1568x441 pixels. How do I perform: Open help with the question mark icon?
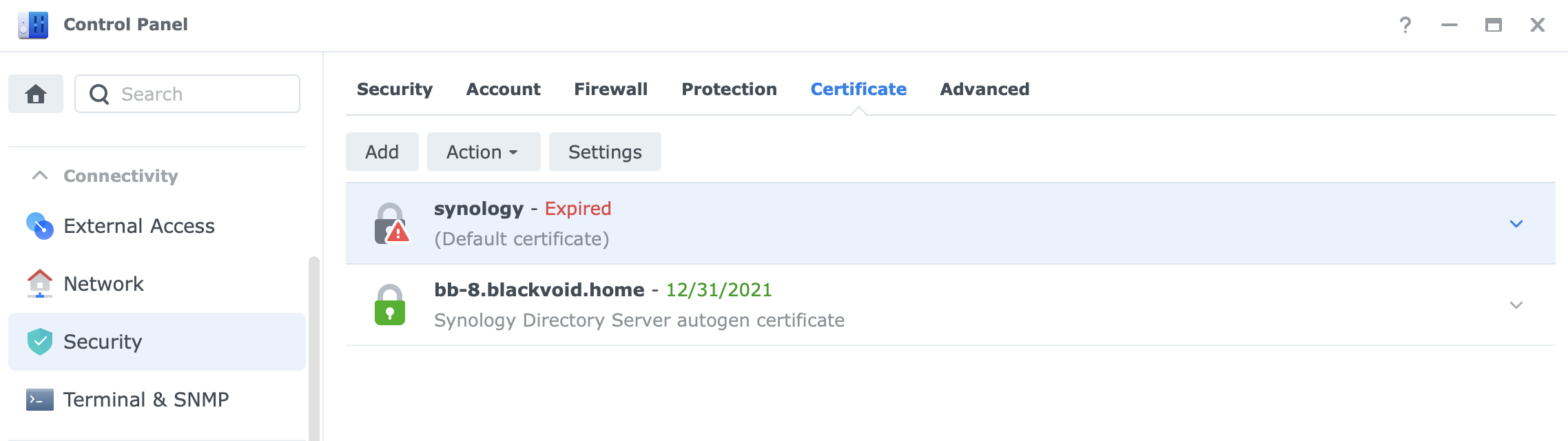click(1405, 25)
